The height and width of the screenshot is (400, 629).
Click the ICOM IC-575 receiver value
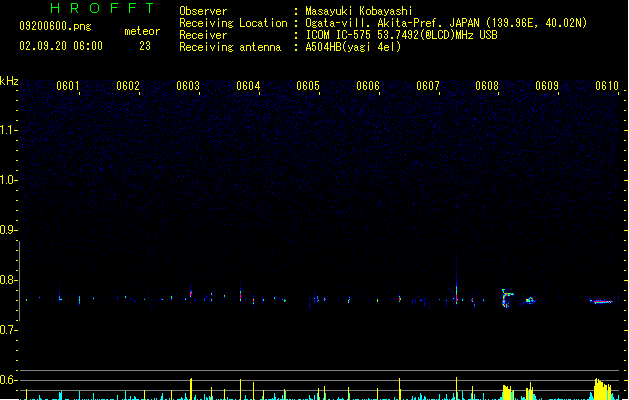[x=401, y=35]
